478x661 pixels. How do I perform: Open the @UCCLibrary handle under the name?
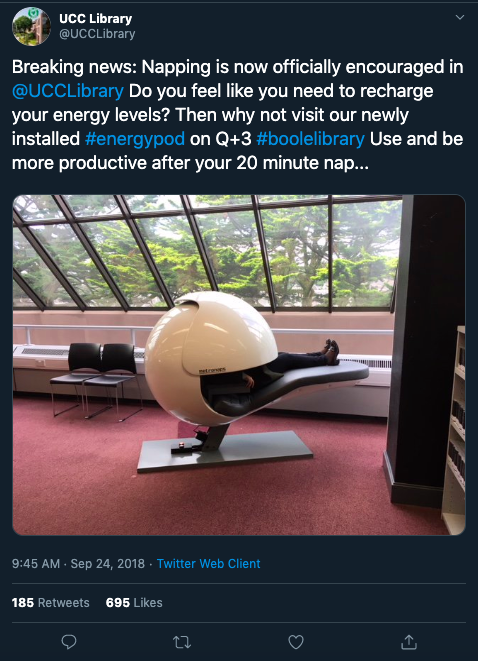coord(97,34)
